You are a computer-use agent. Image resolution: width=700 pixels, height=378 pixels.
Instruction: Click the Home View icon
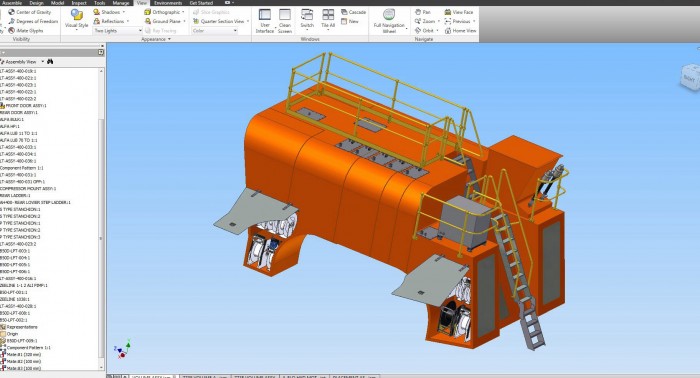pos(460,30)
